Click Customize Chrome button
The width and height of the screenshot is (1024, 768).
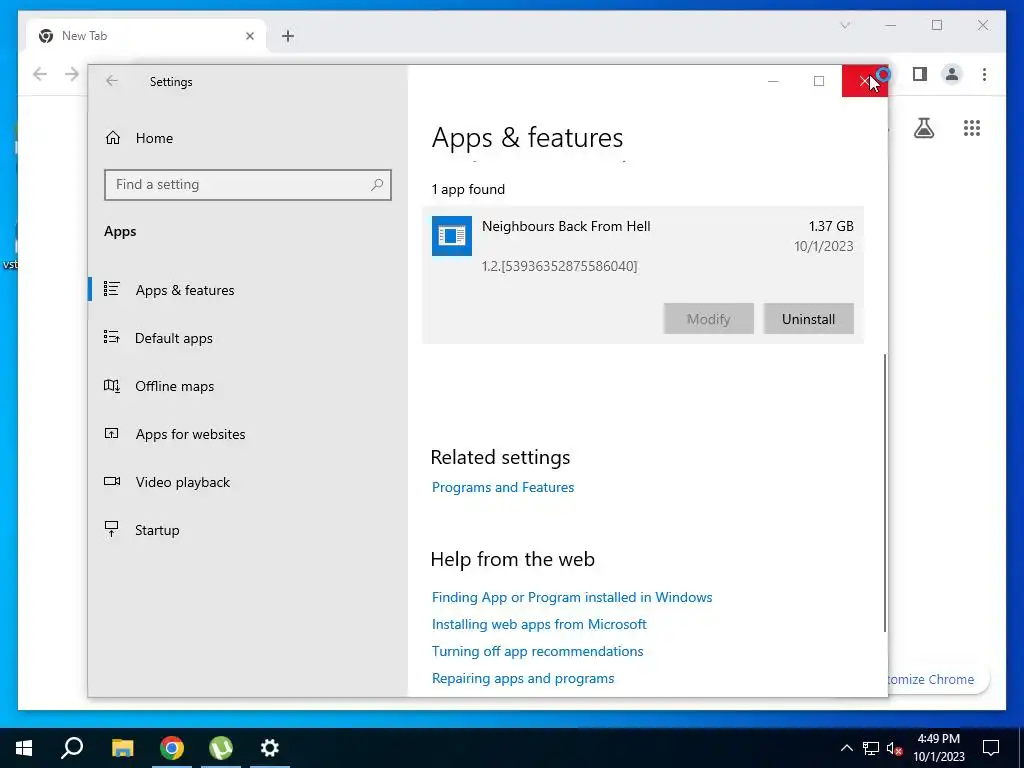(938, 679)
